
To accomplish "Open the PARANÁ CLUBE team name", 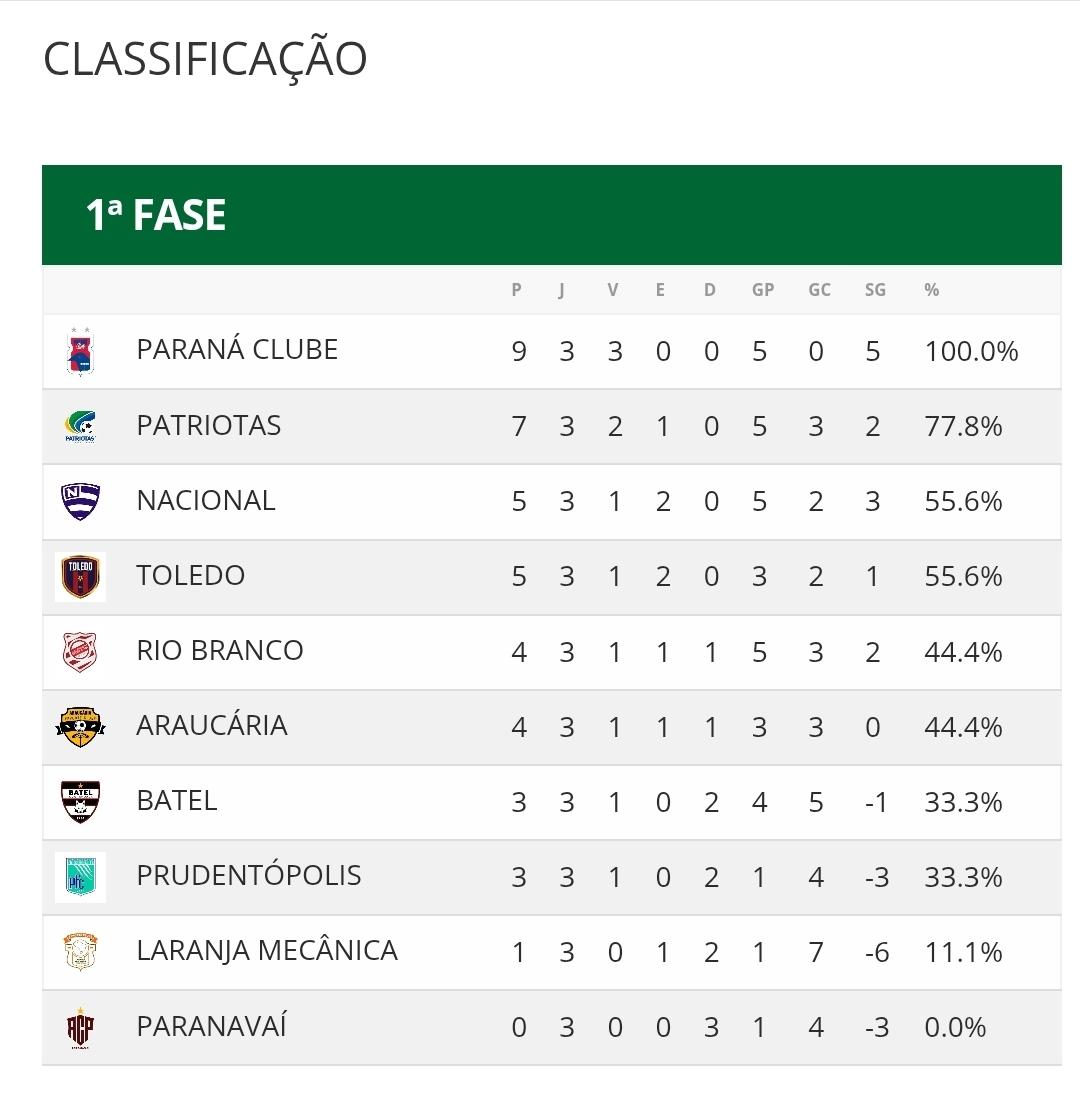I will [237, 350].
